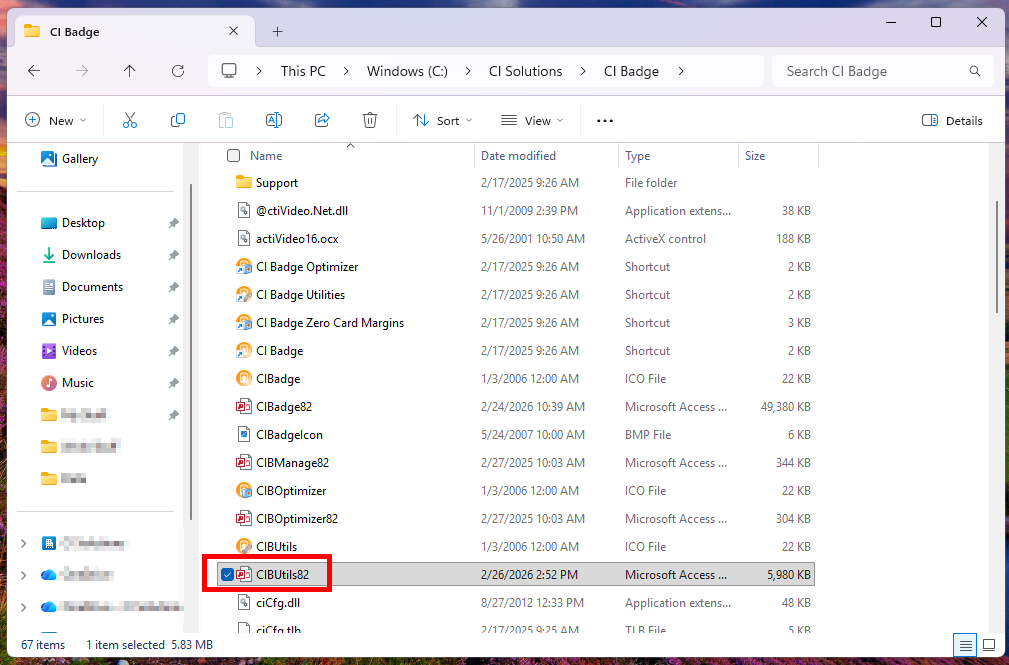
Task: Navigate to Windows (C:) in address bar
Action: point(407,71)
